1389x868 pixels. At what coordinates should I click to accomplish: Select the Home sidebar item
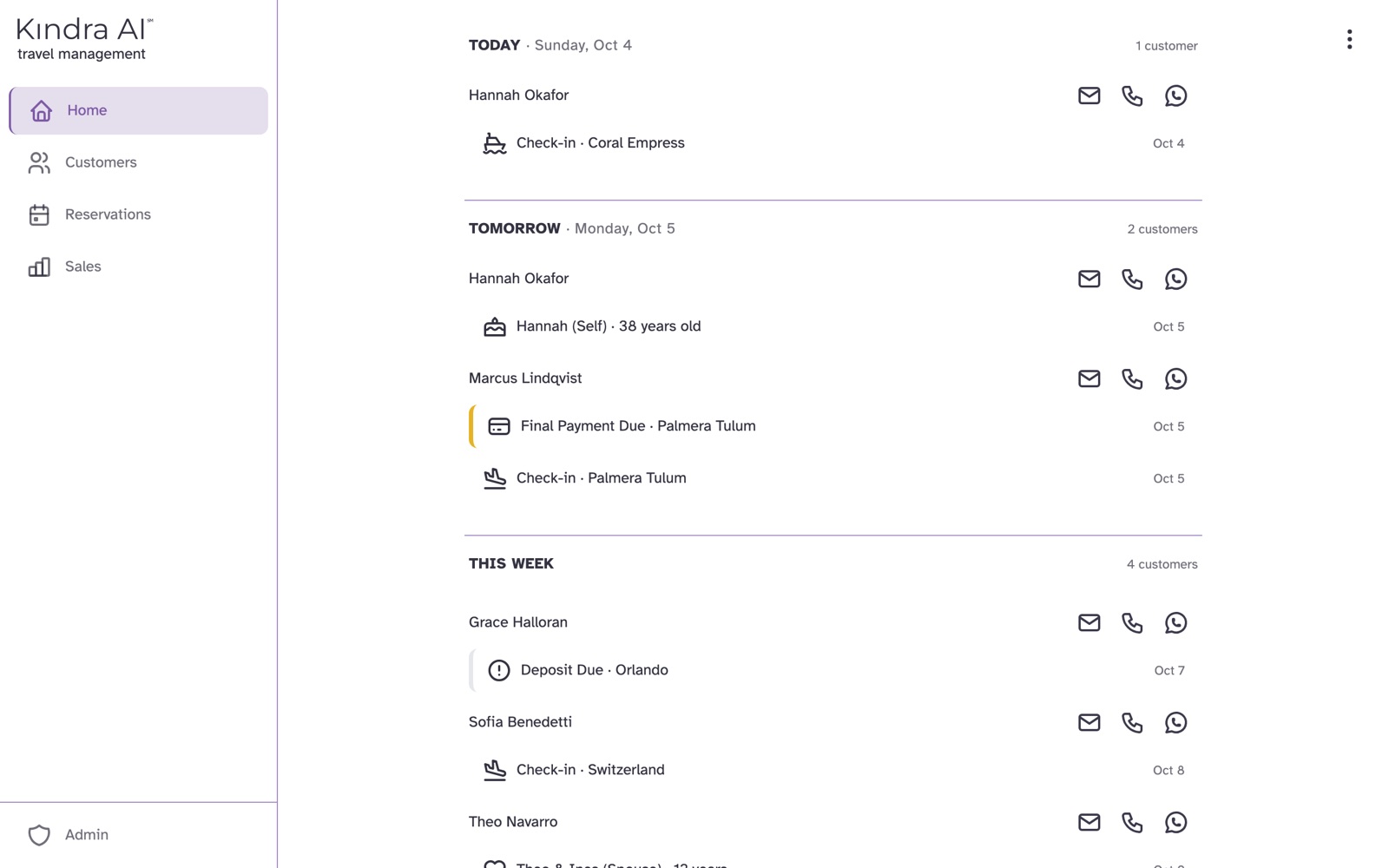[x=139, y=110]
